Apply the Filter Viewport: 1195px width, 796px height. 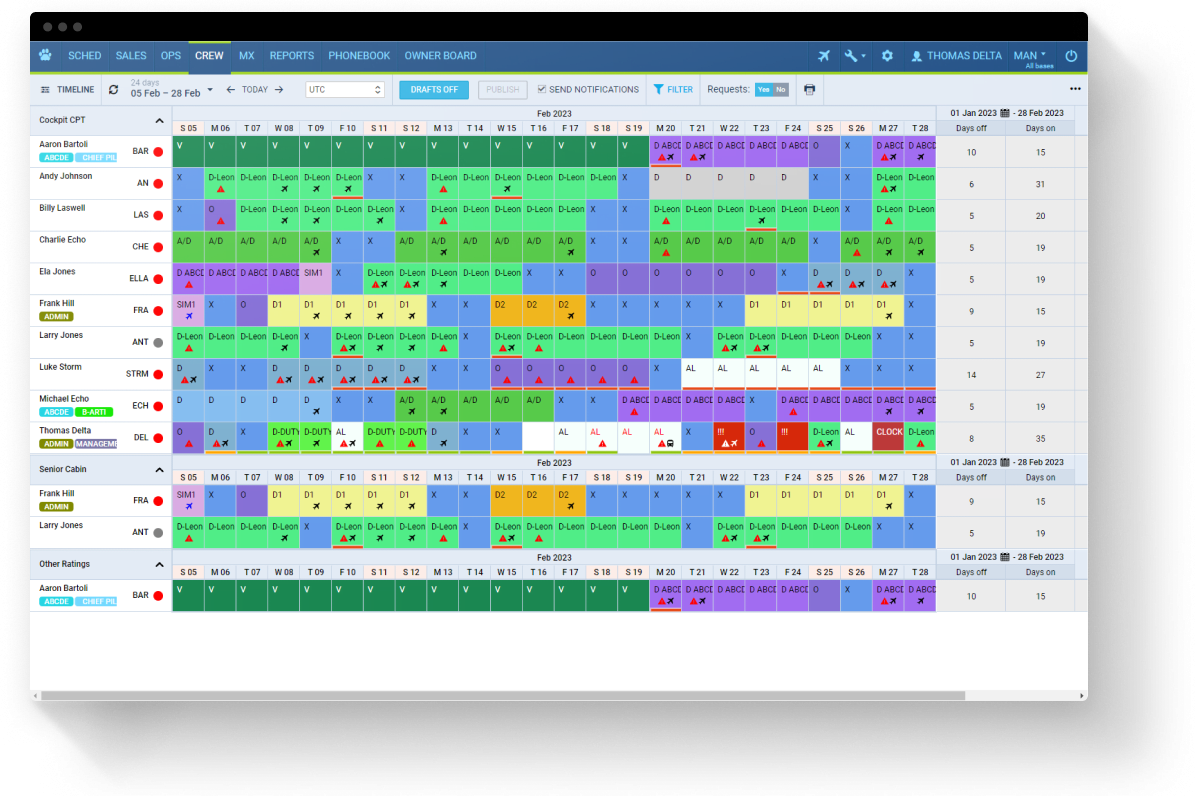[673, 89]
